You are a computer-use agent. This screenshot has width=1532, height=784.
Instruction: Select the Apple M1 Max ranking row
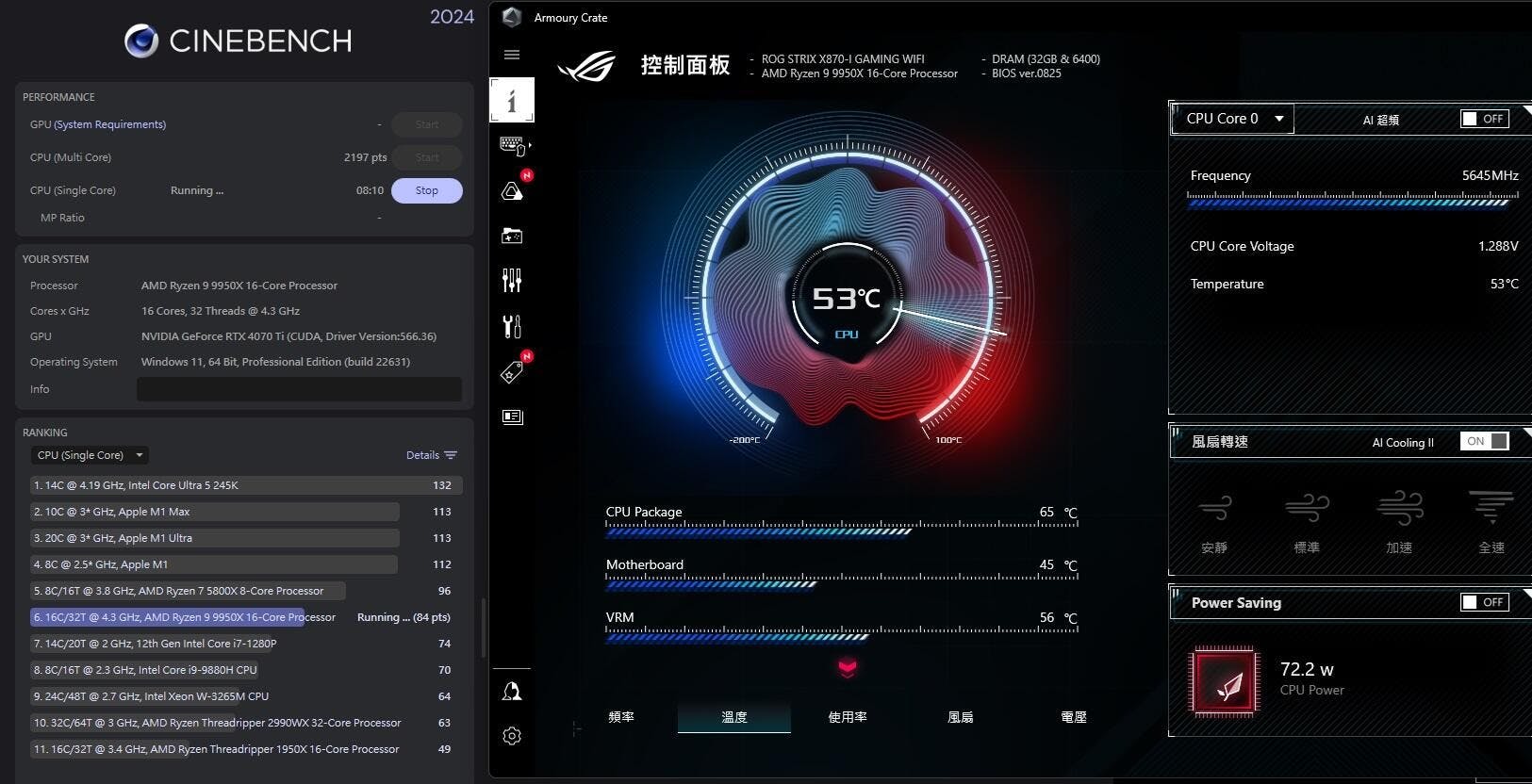click(x=246, y=512)
